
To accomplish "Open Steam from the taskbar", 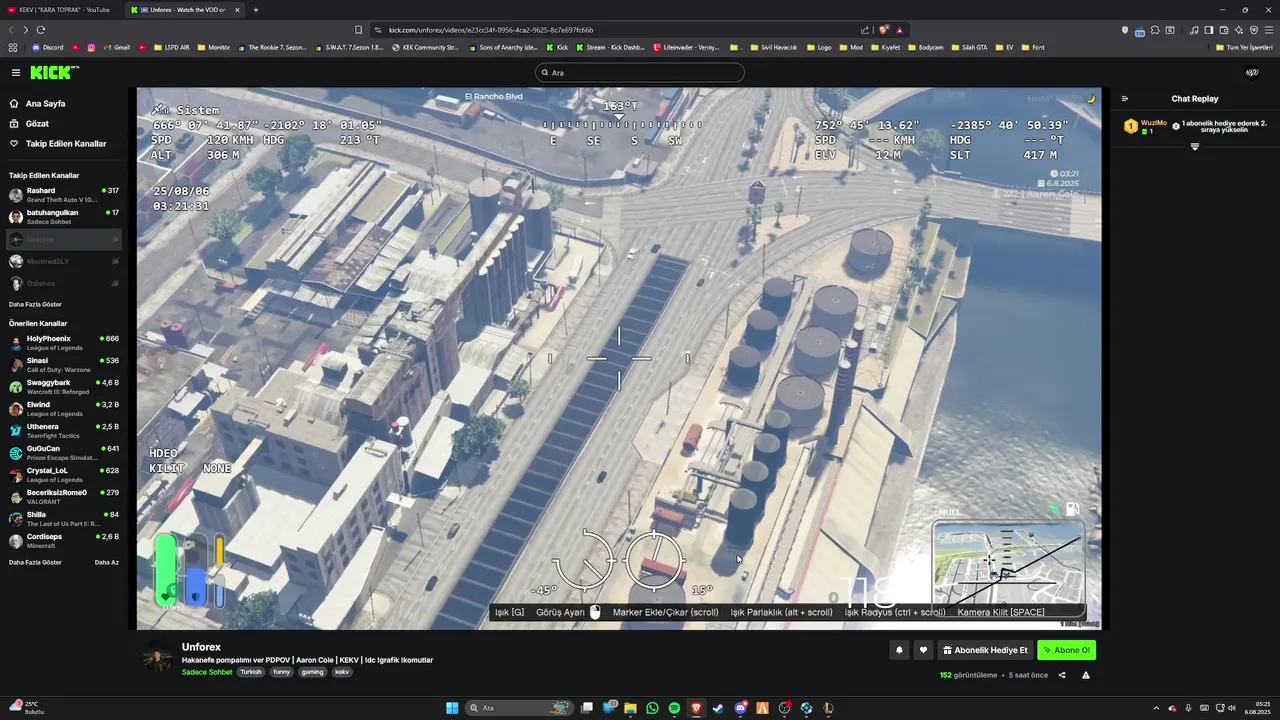I will click(x=718, y=708).
